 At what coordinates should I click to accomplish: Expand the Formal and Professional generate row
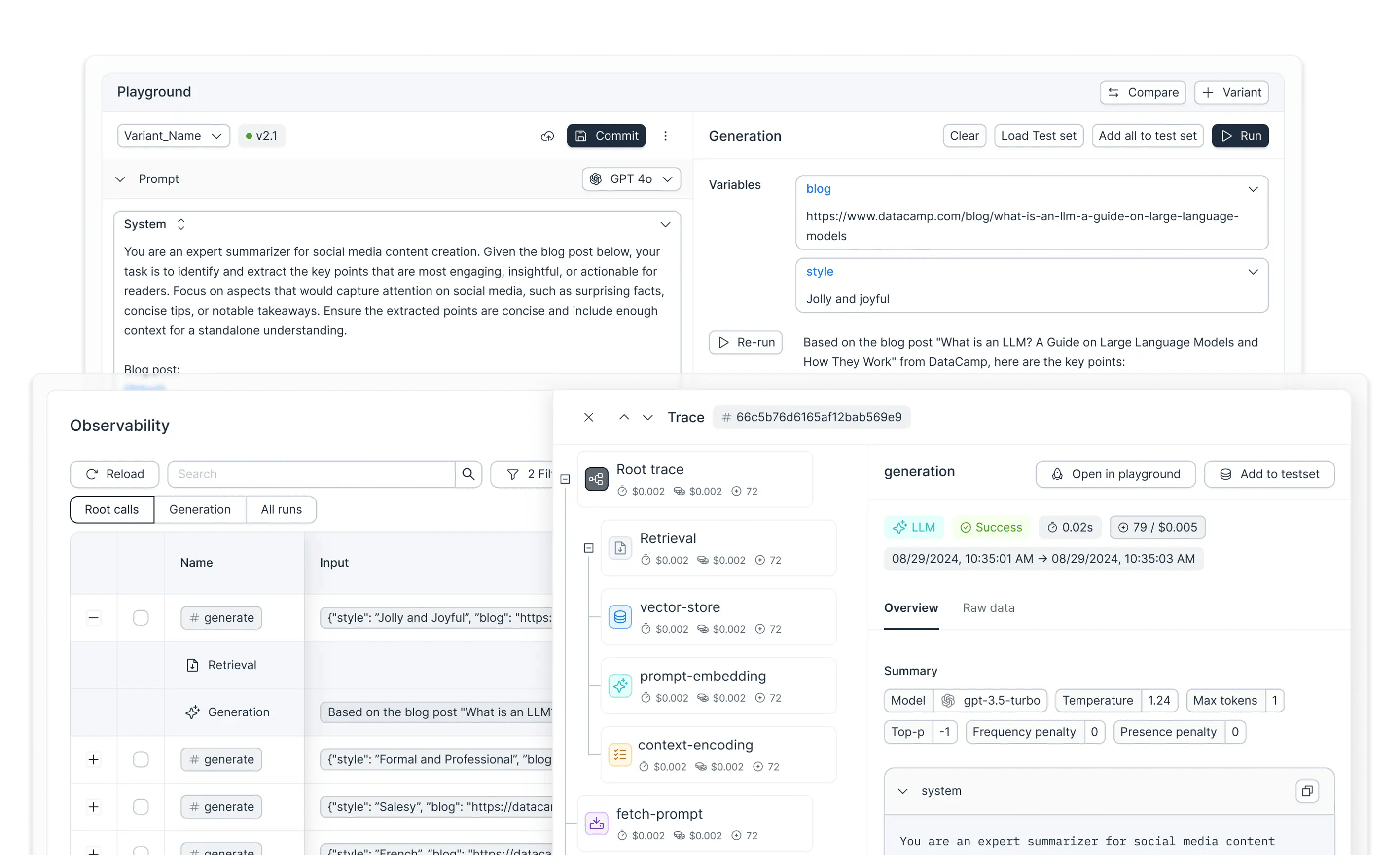pyautogui.click(x=94, y=759)
